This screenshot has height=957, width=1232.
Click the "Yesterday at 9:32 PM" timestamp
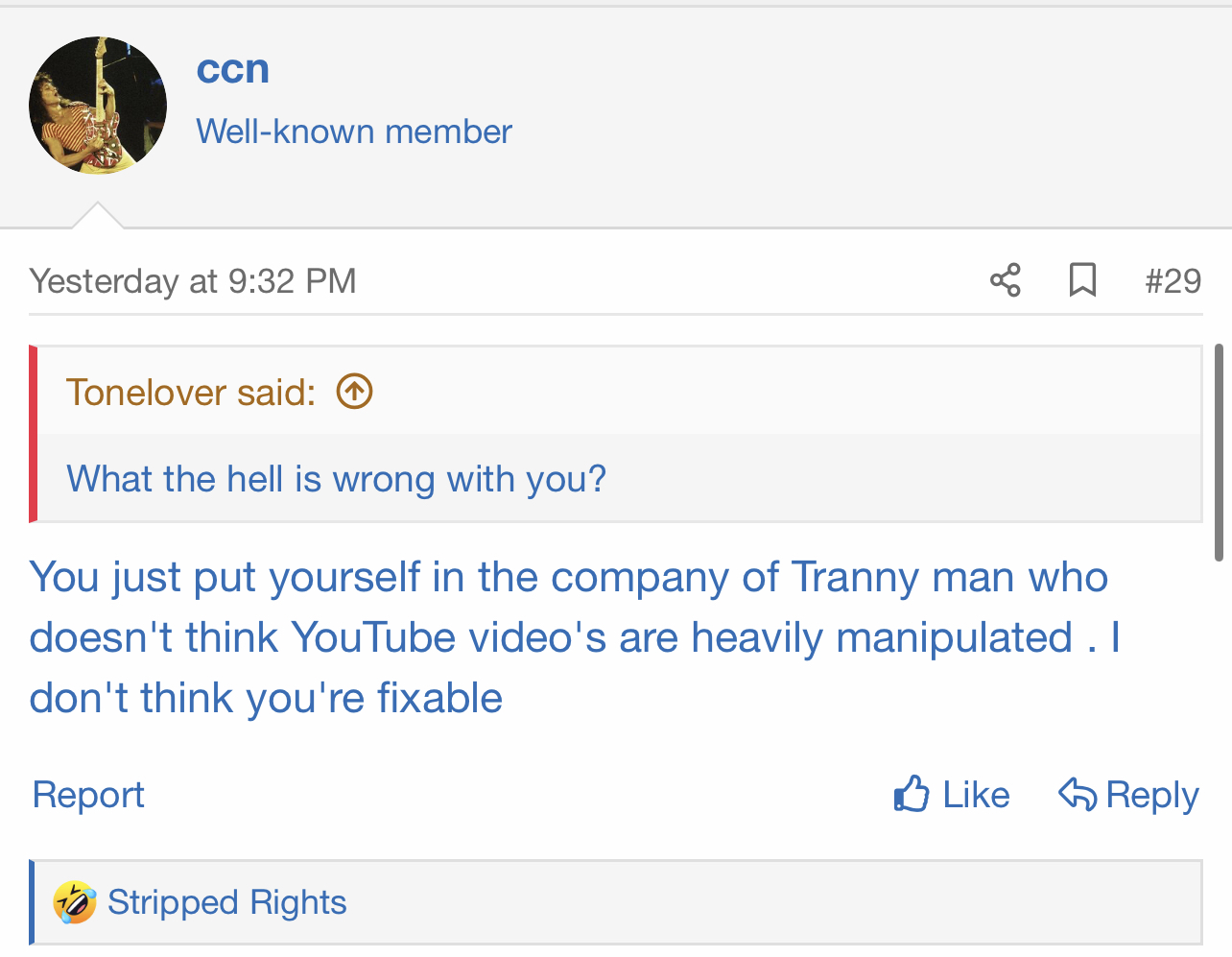click(x=193, y=281)
